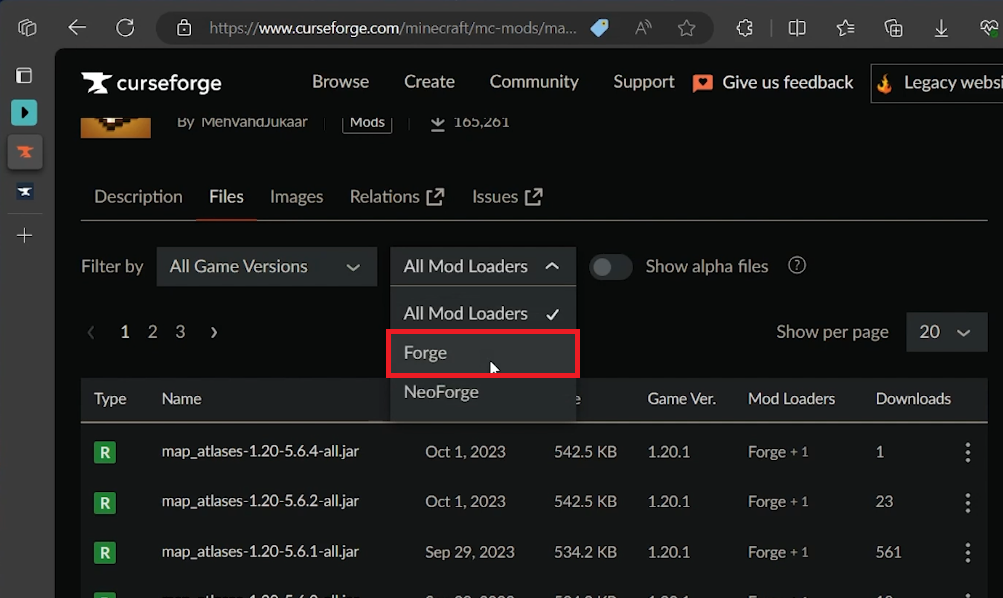Switch to Images tab
The height and width of the screenshot is (598, 1003).
pyautogui.click(x=296, y=196)
